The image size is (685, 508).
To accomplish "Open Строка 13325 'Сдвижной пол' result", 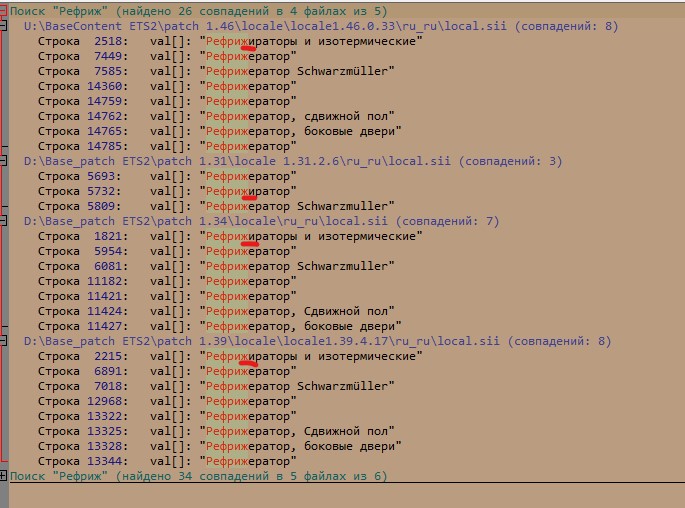I will point(216,431).
